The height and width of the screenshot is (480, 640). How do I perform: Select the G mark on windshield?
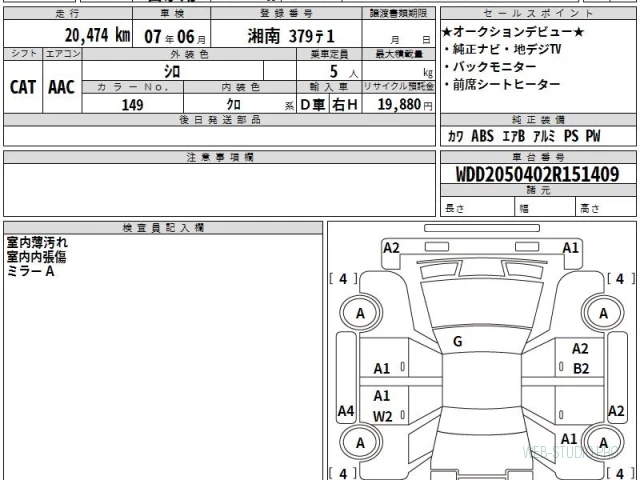[x=458, y=341]
